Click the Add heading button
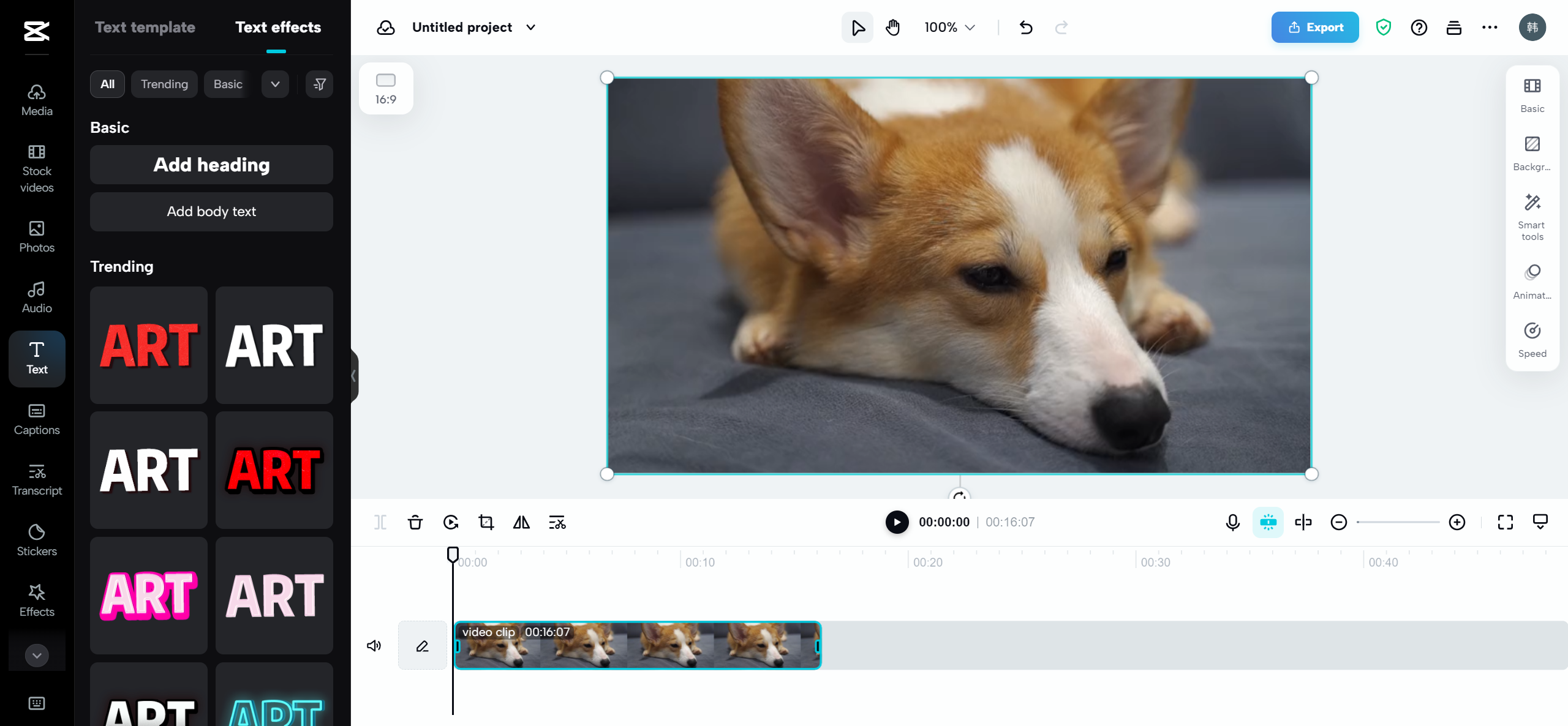The image size is (1568, 726). click(x=211, y=164)
